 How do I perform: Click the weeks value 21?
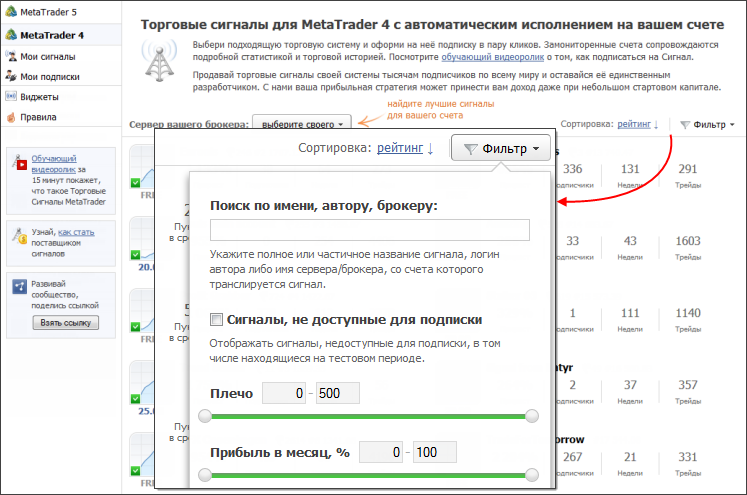click(x=630, y=457)
